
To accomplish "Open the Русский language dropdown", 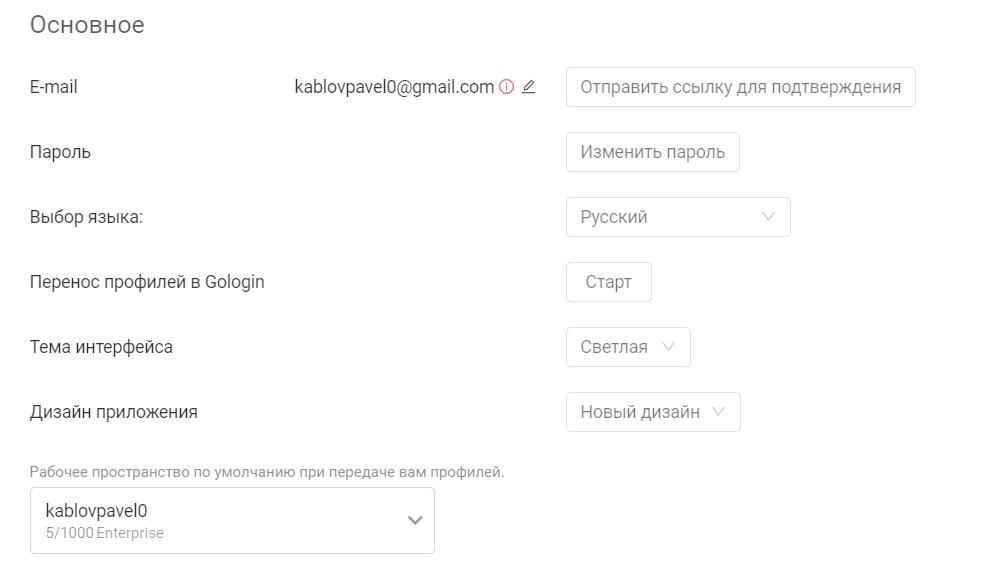I will coord(678,217).
